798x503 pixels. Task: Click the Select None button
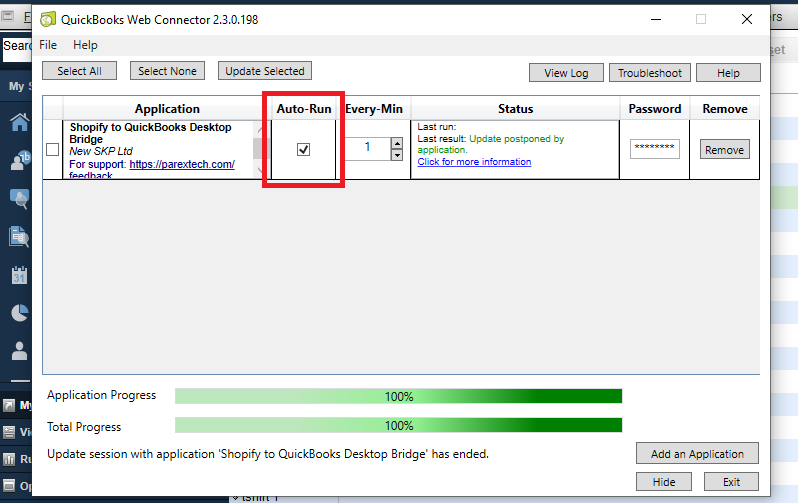click(x=167, y=71)
